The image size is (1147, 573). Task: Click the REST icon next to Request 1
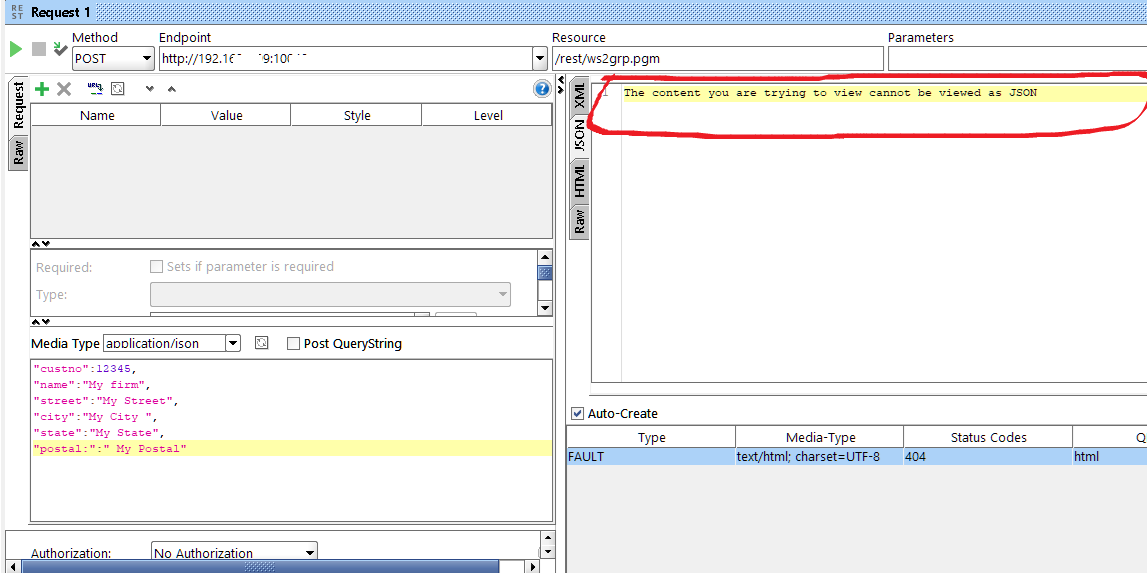click(x=17, y=12)
